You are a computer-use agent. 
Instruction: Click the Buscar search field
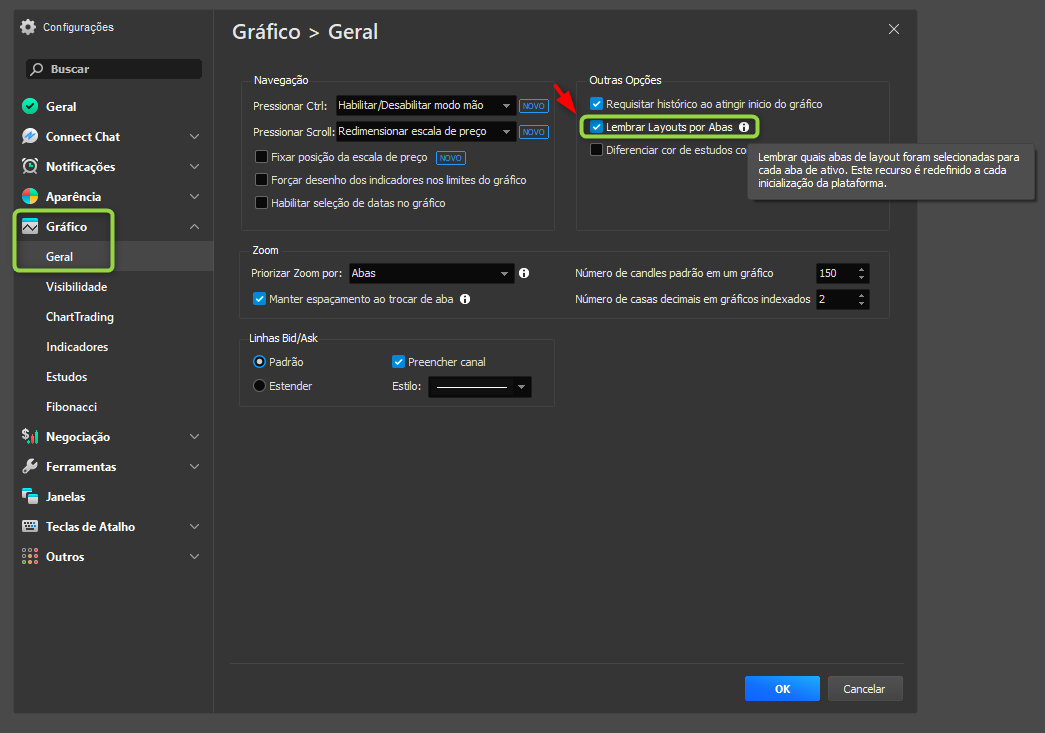pyautogui.click(x=114, y=69)
